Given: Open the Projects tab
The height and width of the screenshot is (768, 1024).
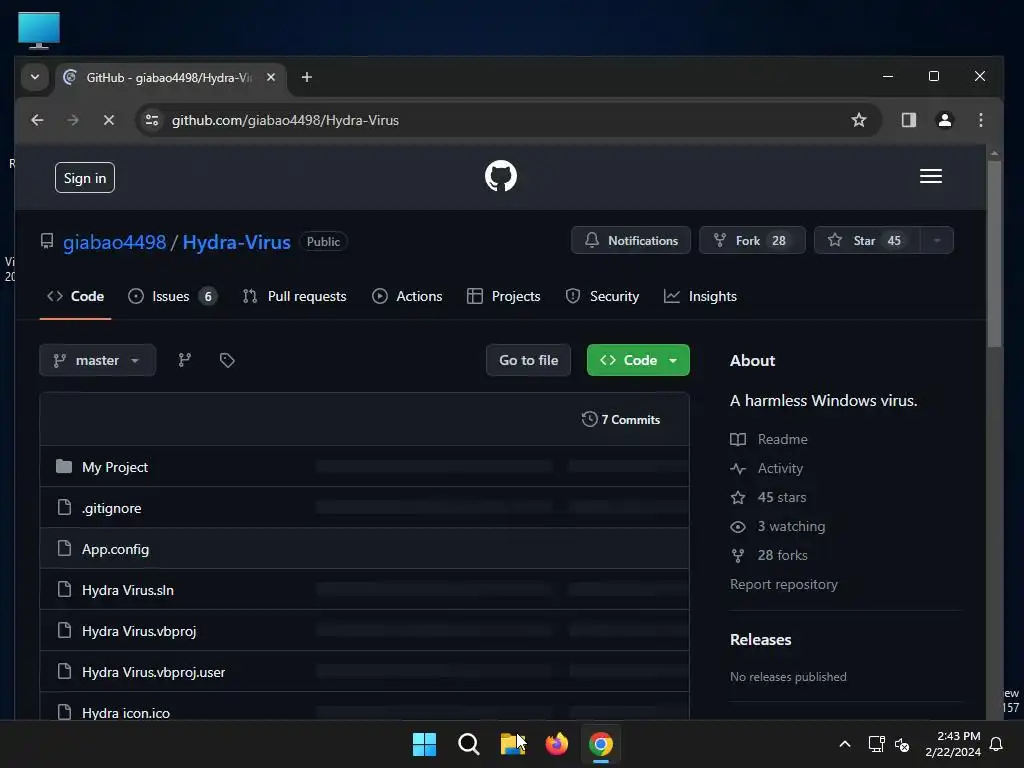Looking at the screenshot, I should [504, 296].
